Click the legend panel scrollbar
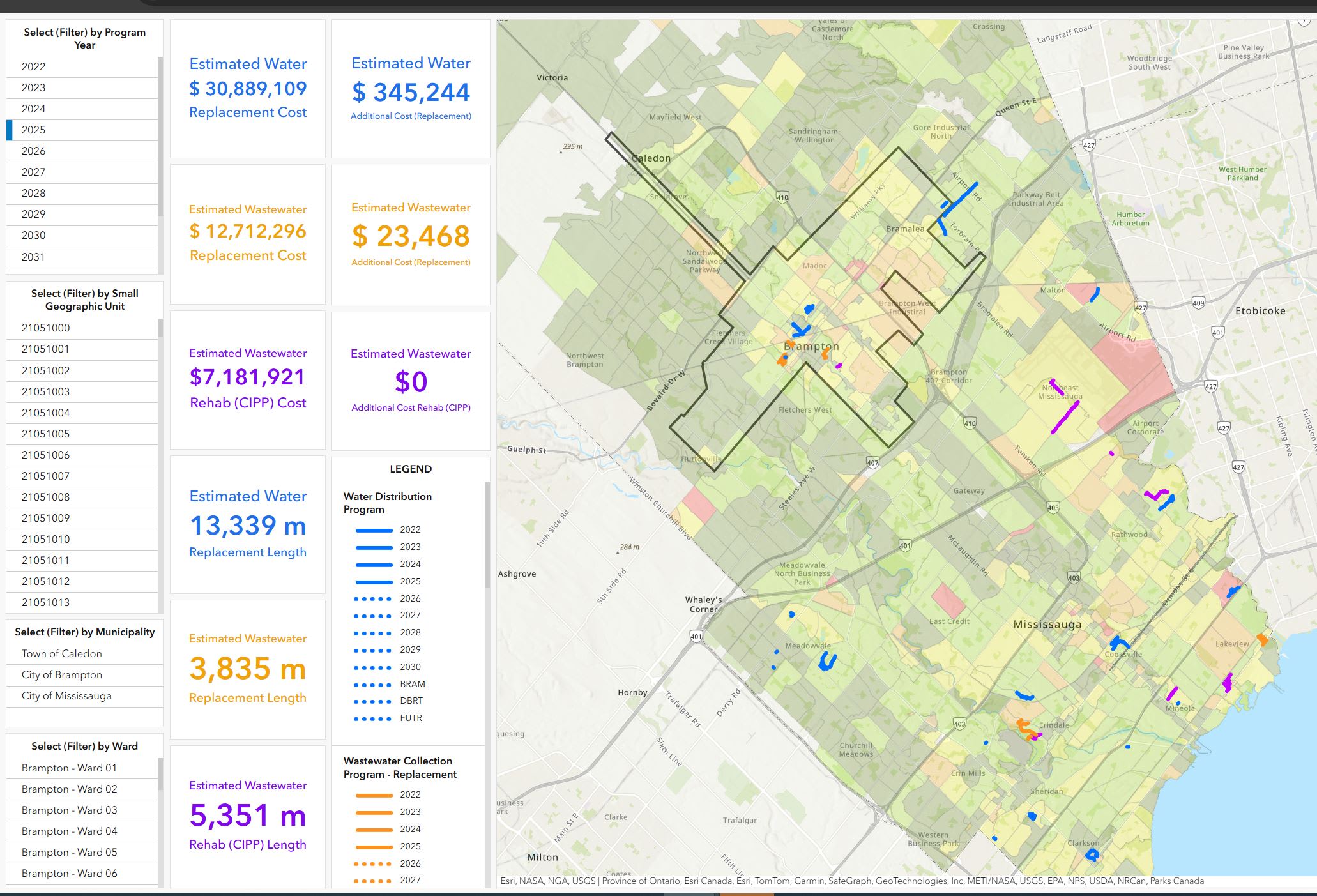1317x896 pixels. click(487, 535)
